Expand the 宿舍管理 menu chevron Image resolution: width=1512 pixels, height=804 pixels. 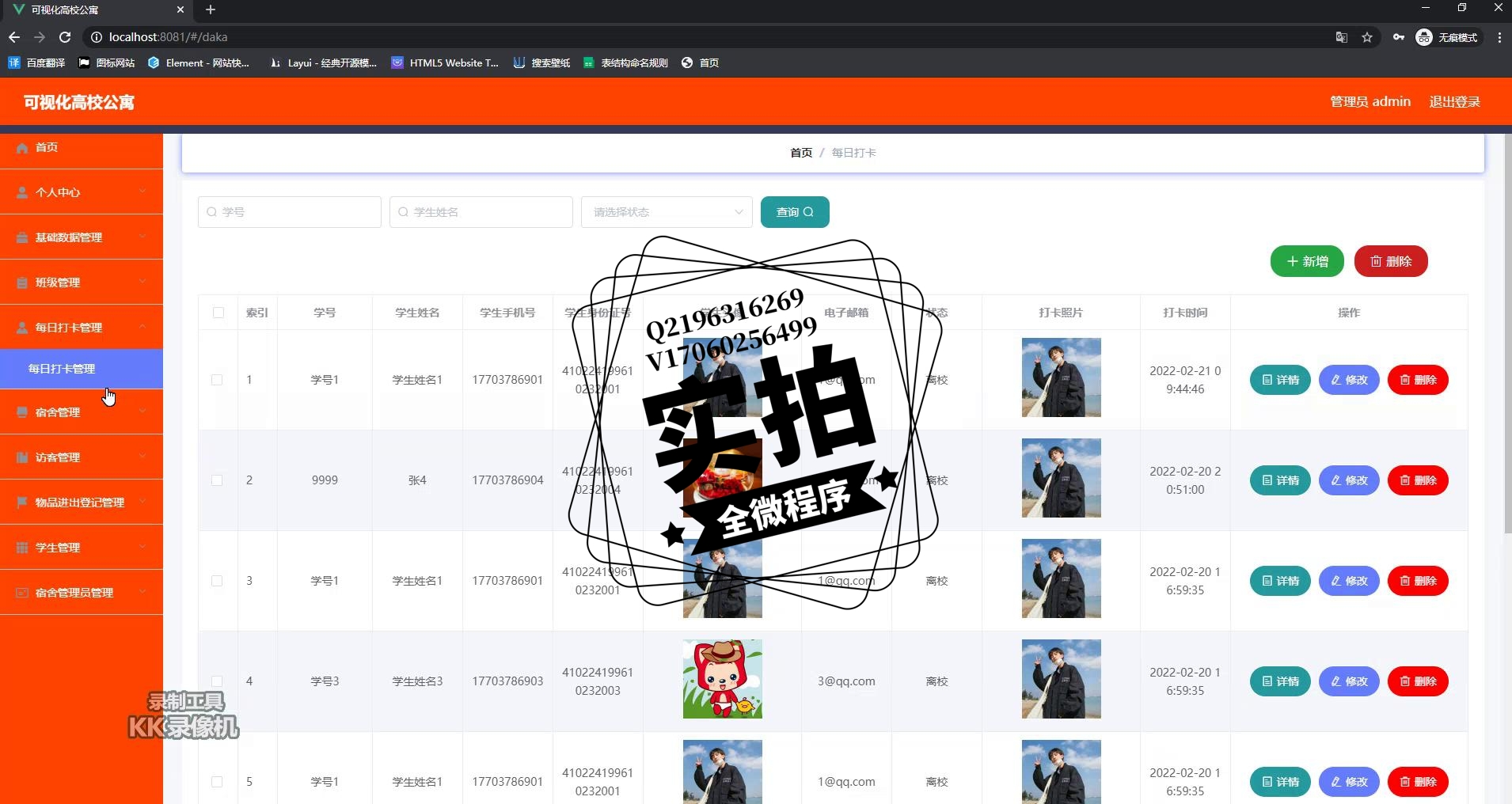(x=142, y=411)
